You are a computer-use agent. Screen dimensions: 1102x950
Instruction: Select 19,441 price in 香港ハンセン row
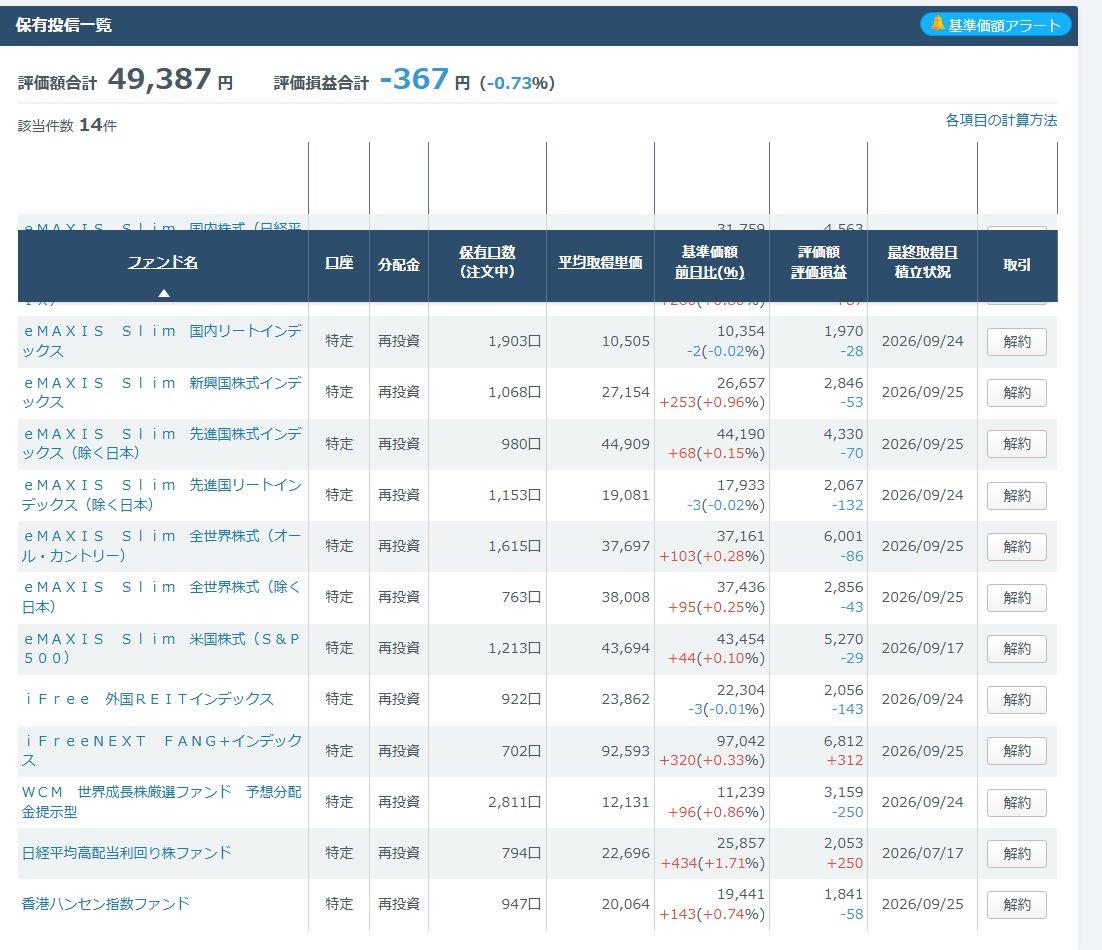point(741,894)
